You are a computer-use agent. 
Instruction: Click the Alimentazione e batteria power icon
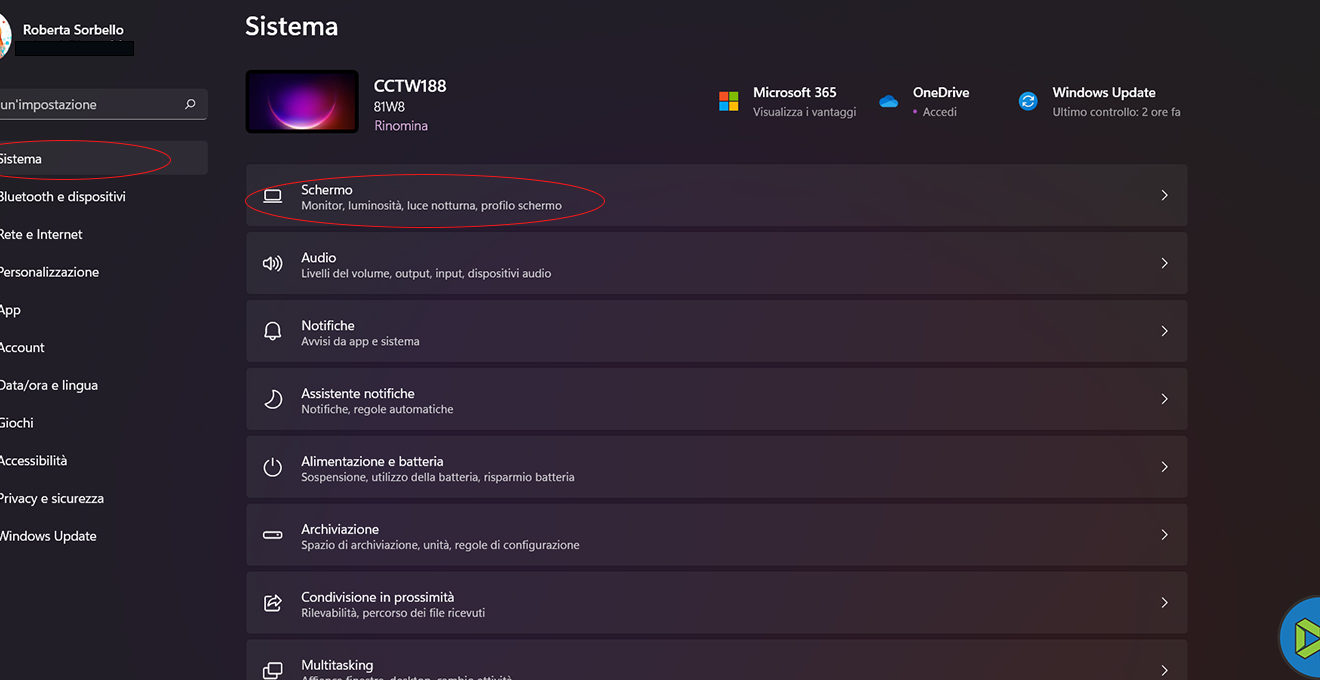(272, 467)
